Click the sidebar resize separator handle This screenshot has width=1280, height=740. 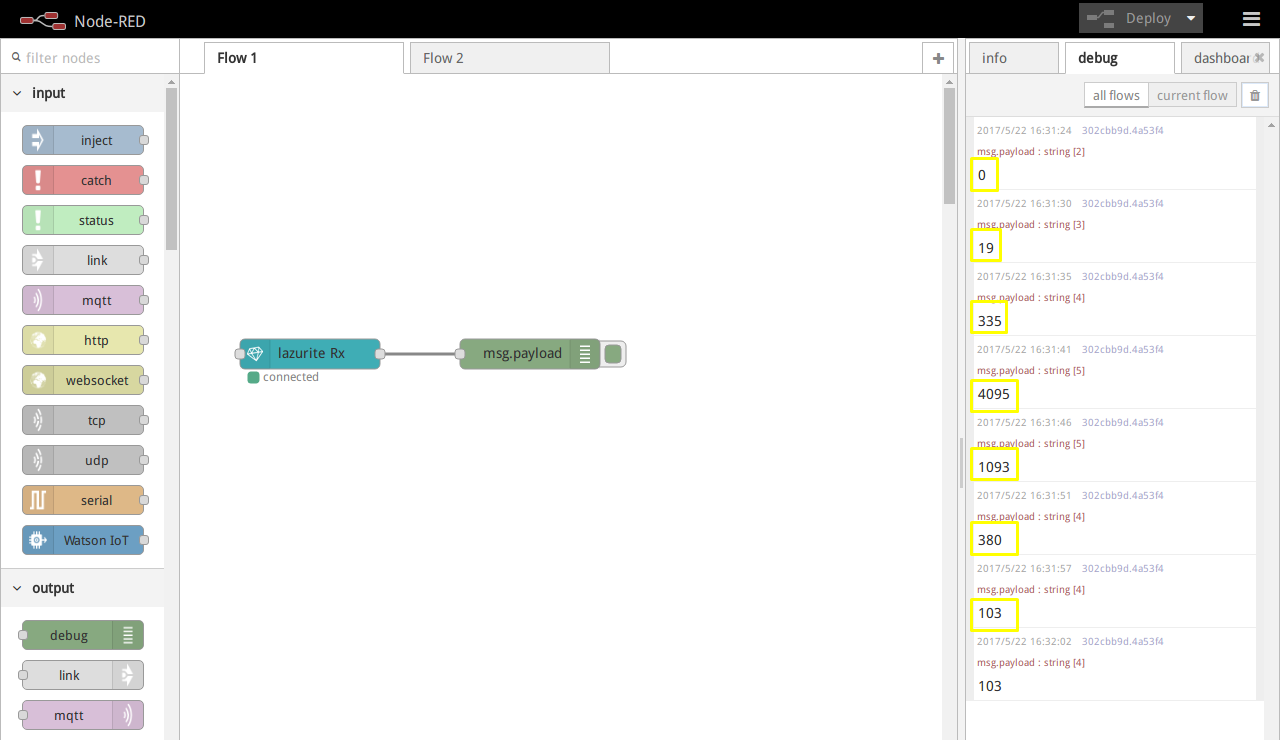click(x=961, y=462)
